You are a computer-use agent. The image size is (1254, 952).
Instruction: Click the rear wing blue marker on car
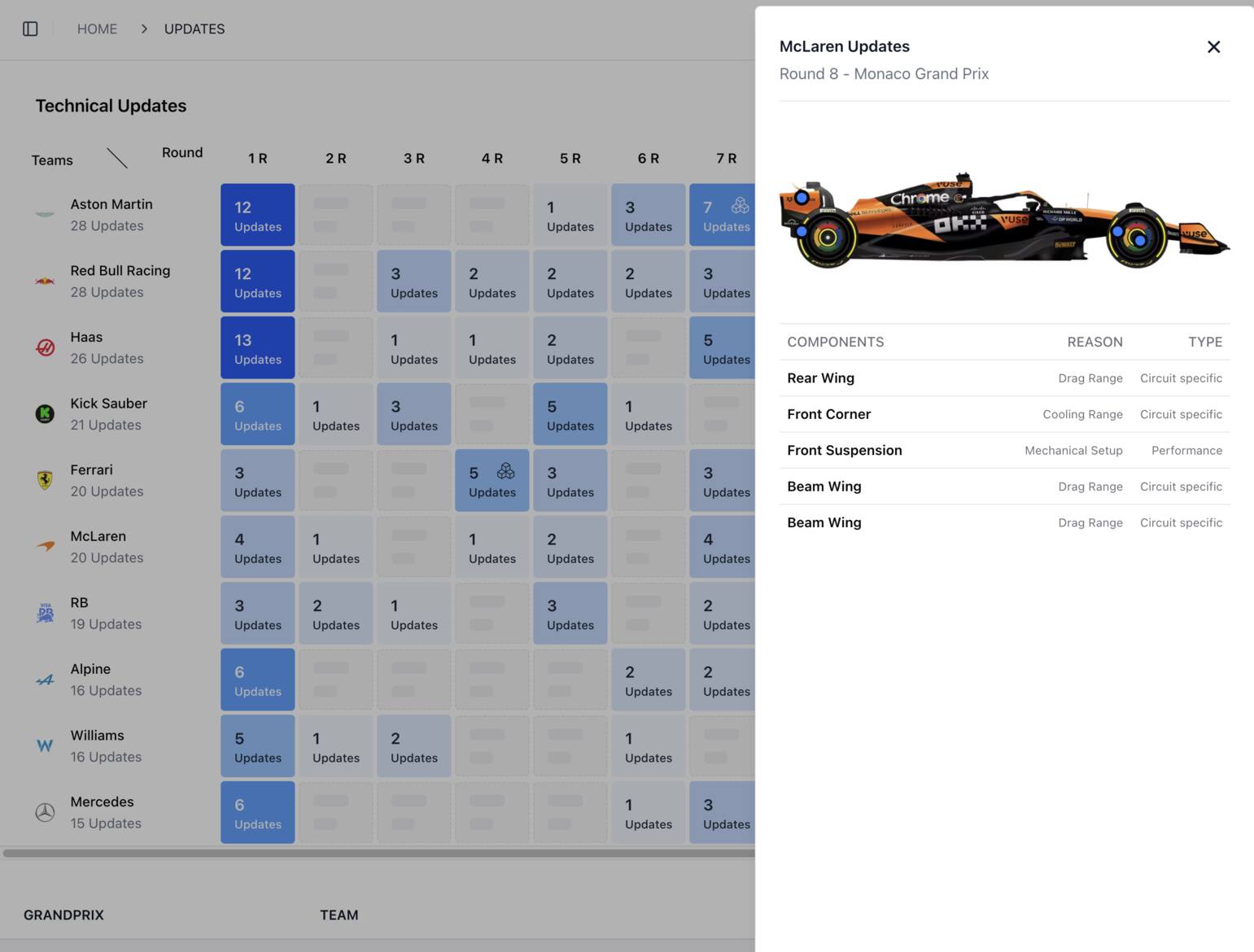(x=802, y=198)
